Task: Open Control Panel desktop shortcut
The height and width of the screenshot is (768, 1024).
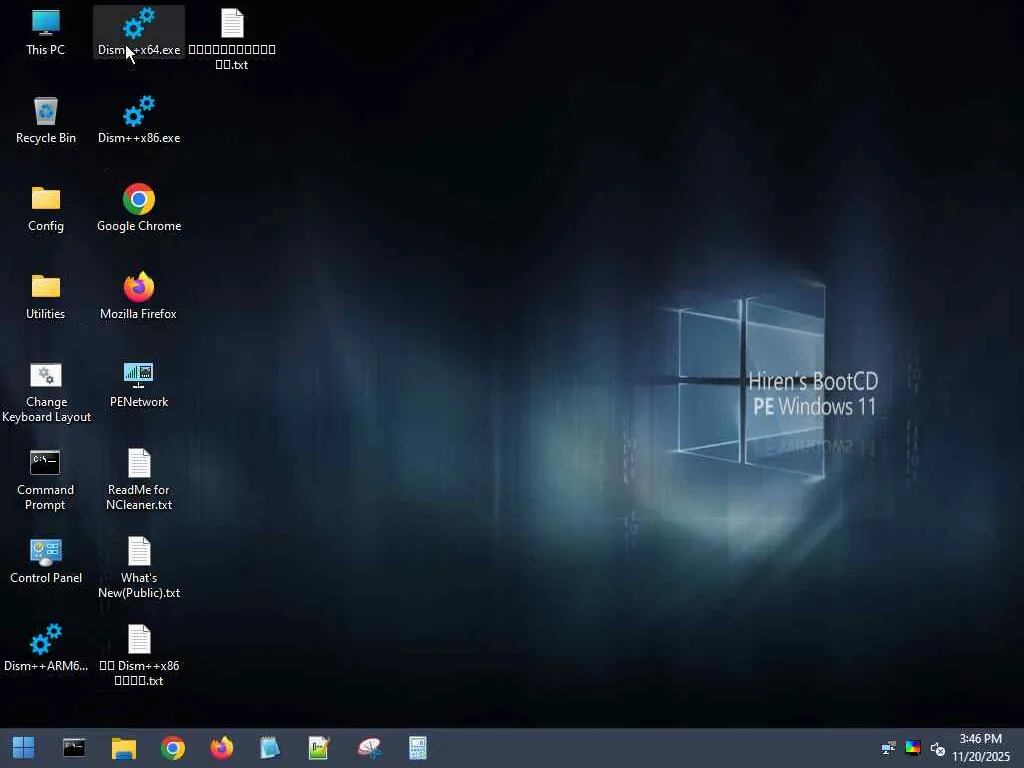Action: (x=46, y=561)
